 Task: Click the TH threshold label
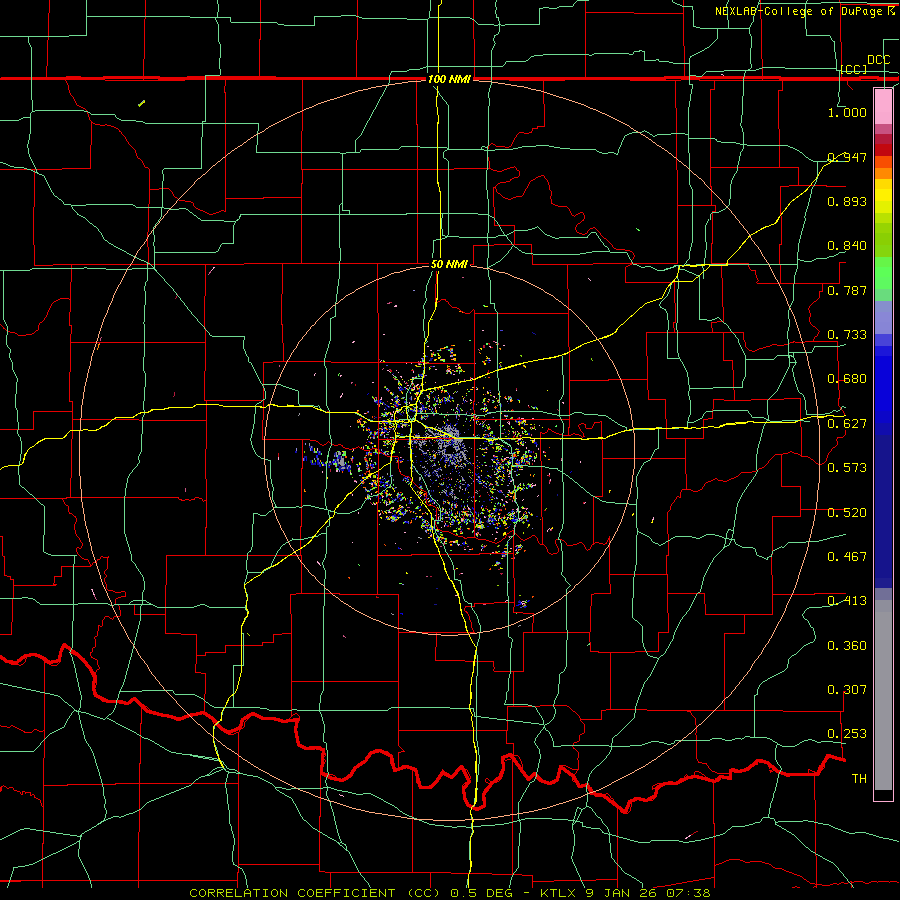pos(859,778)
